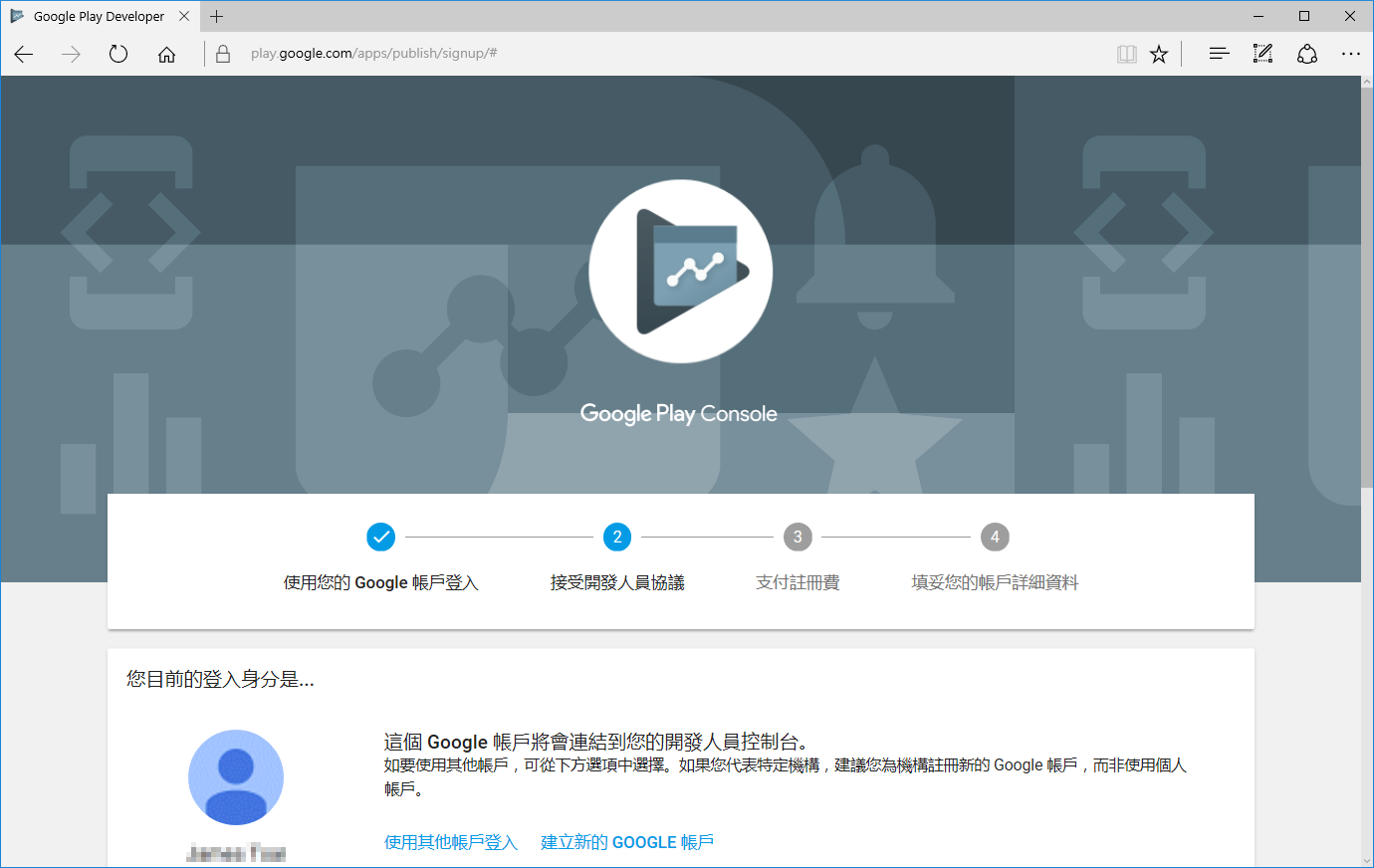Click '建立新的 GOOGLE 帳戶' link
The image size is (1374, 868).
coord(627,842)
